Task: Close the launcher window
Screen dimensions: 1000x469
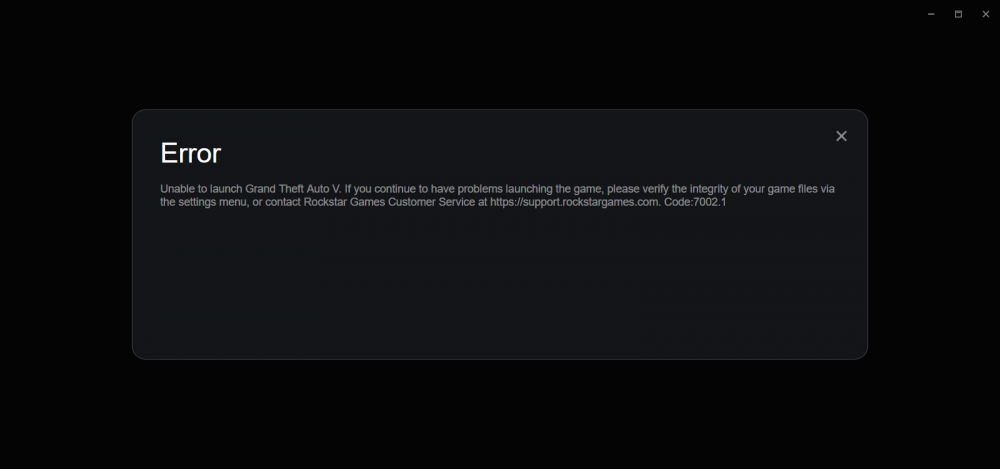Action: coord(985,14)
